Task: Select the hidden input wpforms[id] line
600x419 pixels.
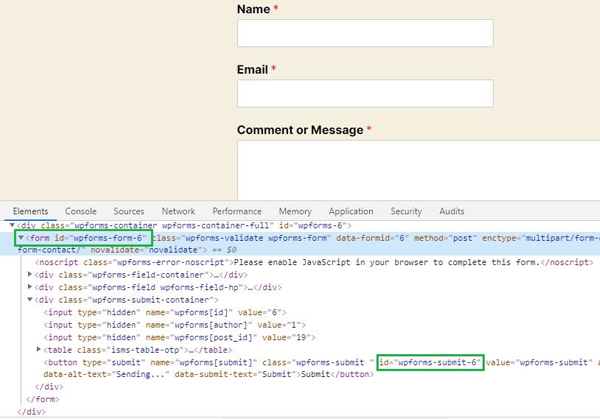Action: [165, 313]
